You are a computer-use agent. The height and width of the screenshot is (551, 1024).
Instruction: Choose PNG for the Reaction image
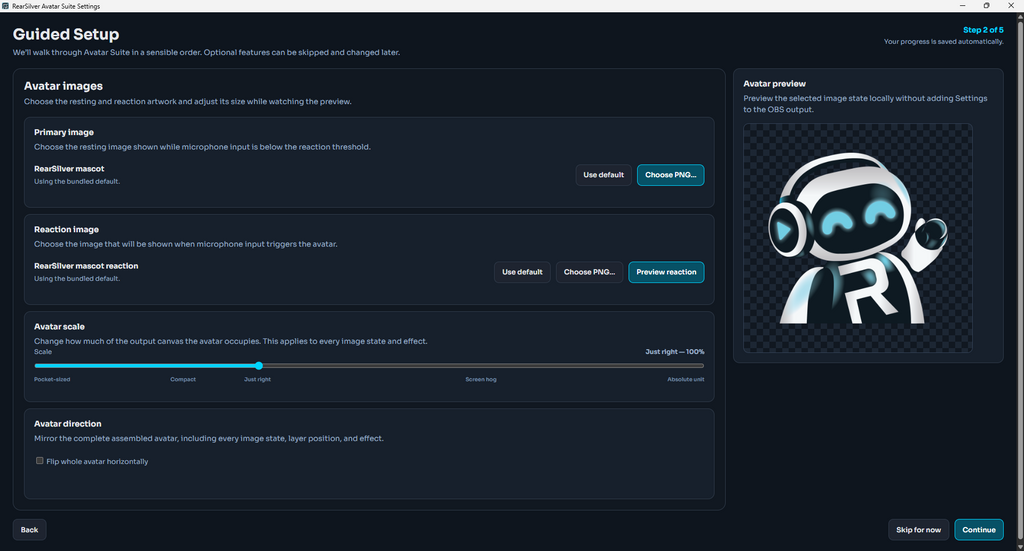pyautogui.click(x=589, y=272)
